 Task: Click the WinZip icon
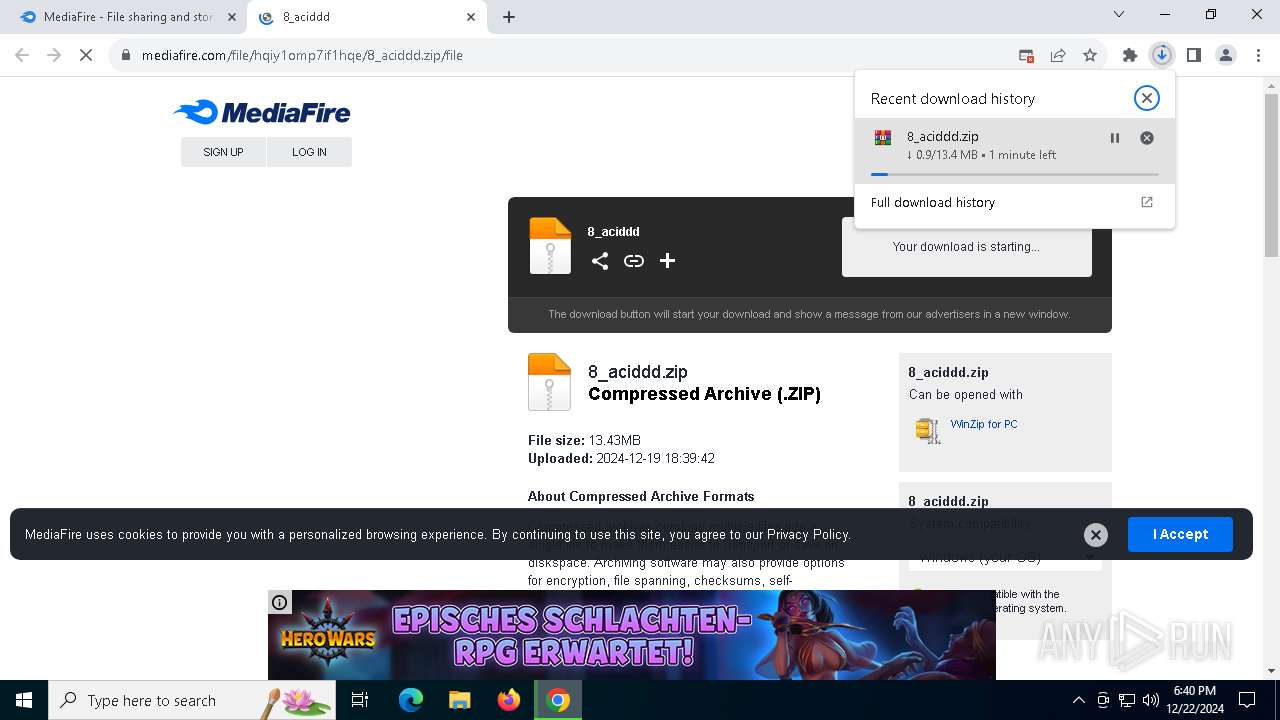tap(928, 430)
